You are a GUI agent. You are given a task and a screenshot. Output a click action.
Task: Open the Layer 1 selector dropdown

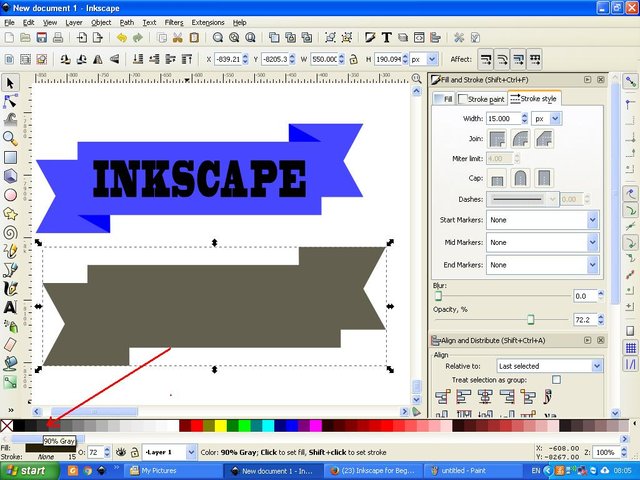(x=169, y=452)
